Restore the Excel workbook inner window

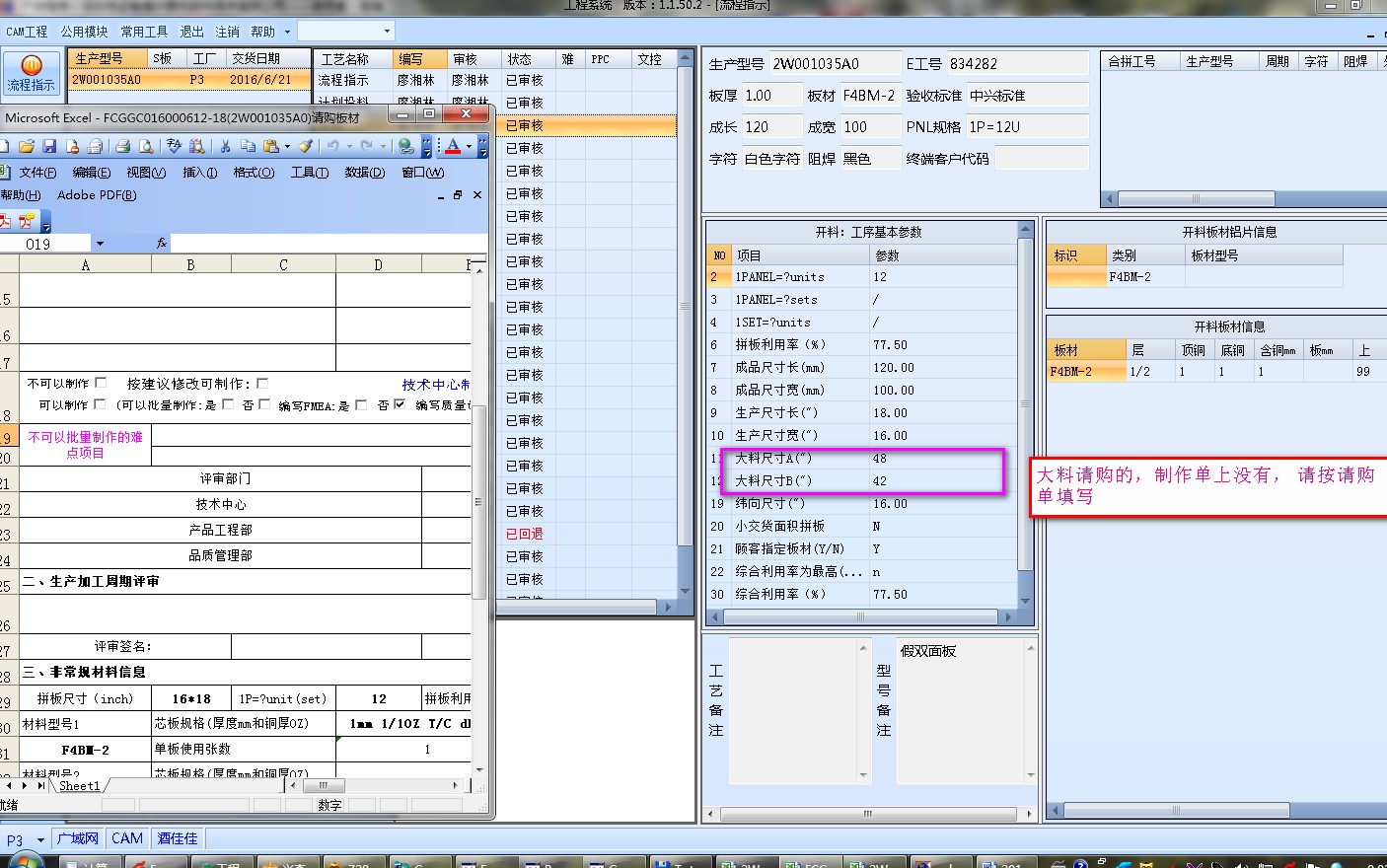457,194
